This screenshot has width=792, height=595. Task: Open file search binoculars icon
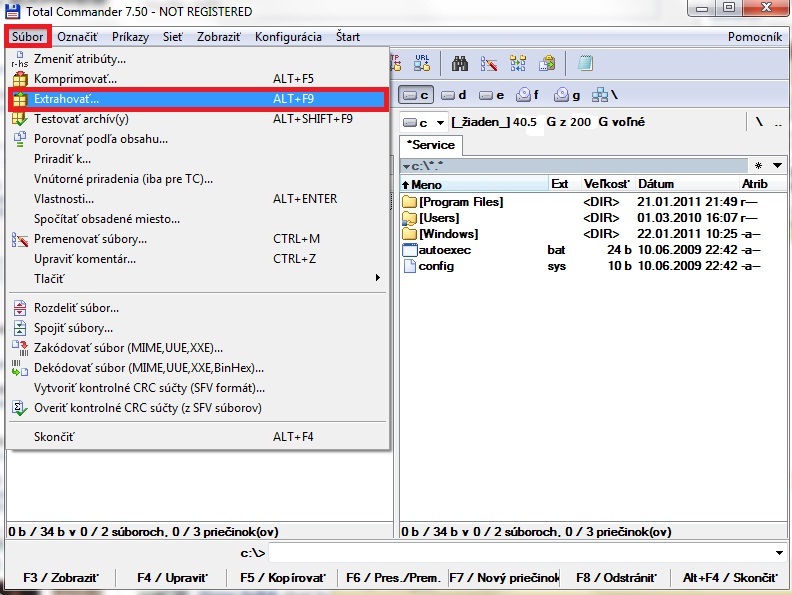pyautogui.click(x=460, y=64)
